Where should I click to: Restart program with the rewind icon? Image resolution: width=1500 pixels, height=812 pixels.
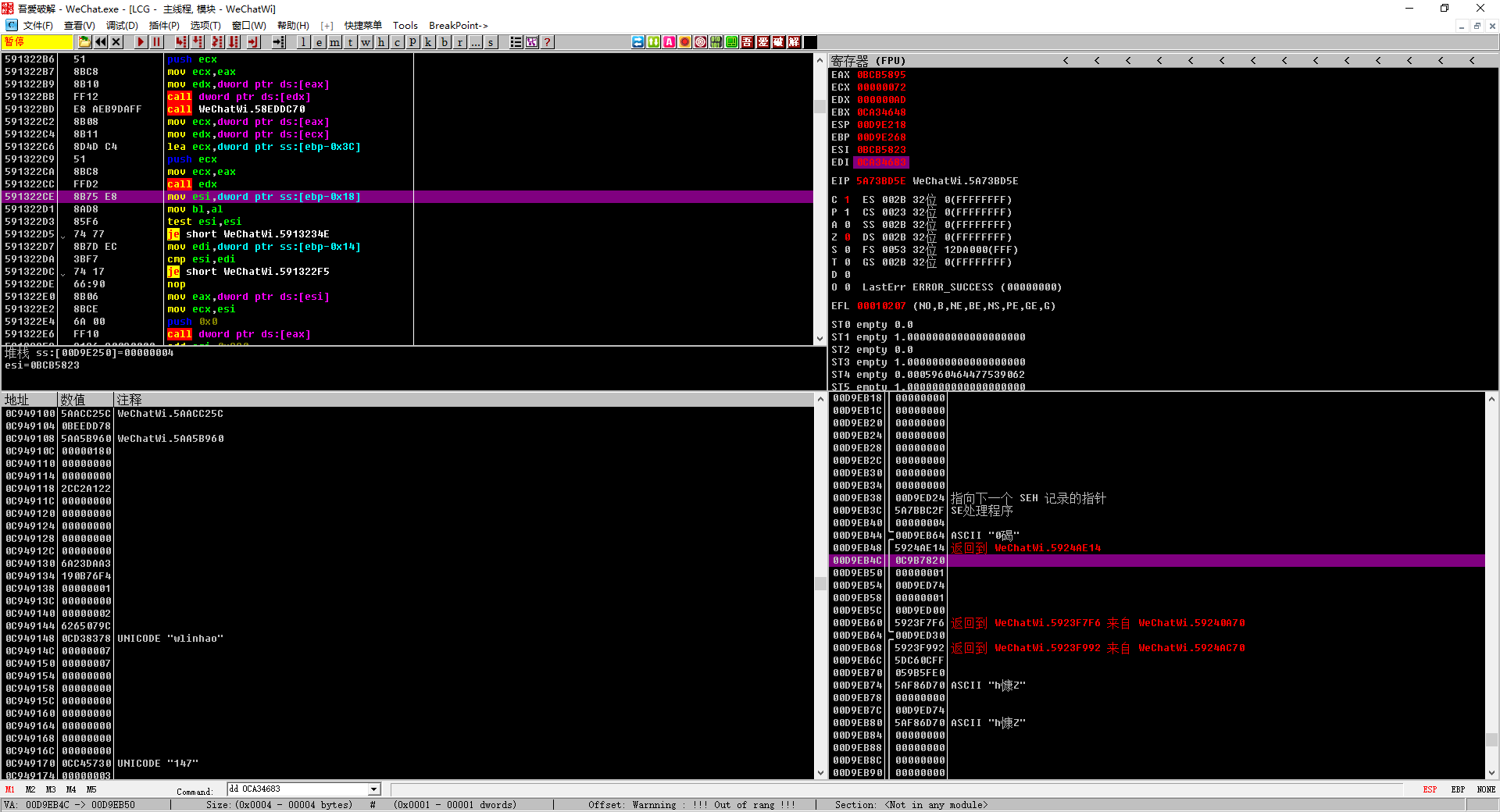point(101,42)
